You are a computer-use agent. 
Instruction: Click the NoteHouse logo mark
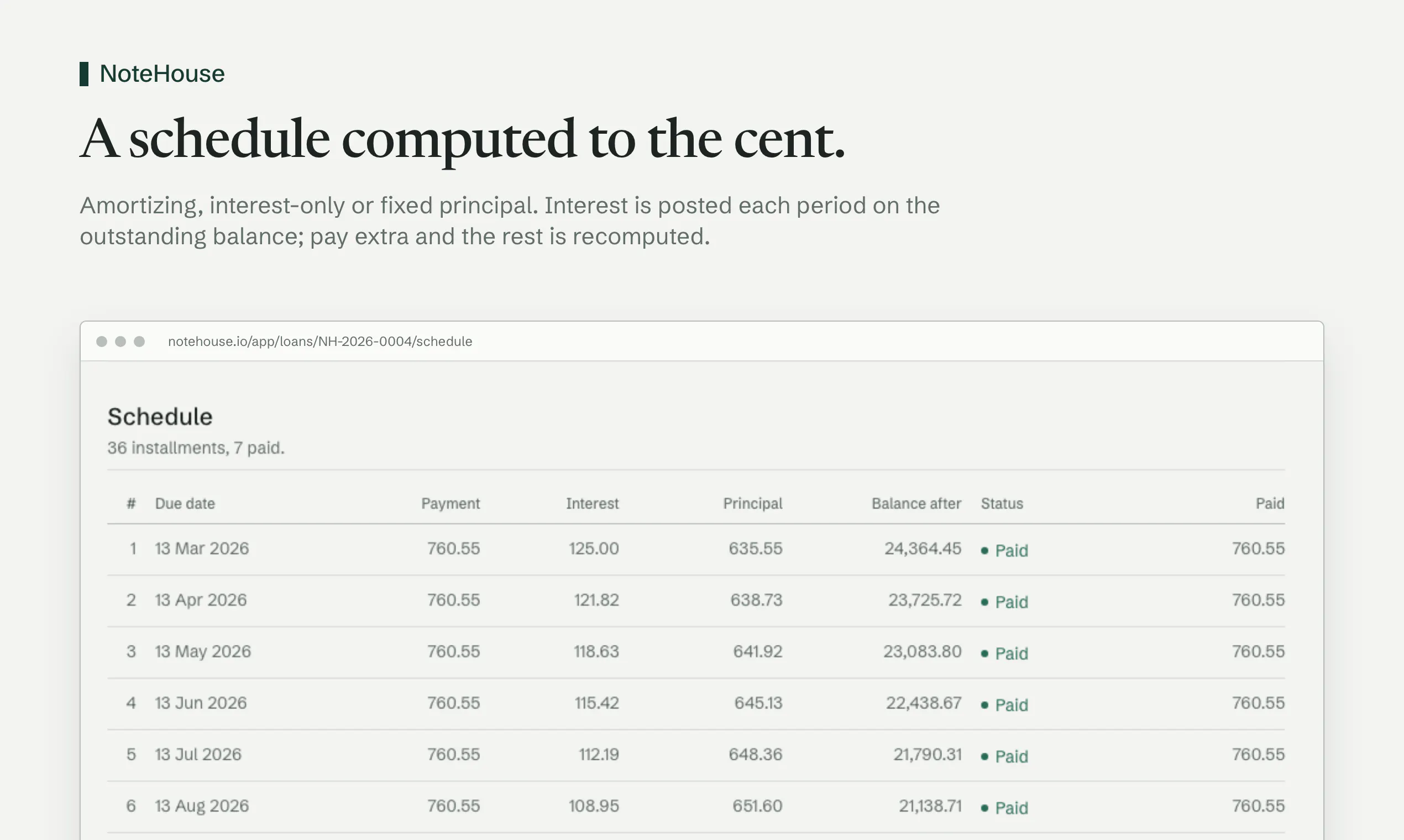point(84,74)
